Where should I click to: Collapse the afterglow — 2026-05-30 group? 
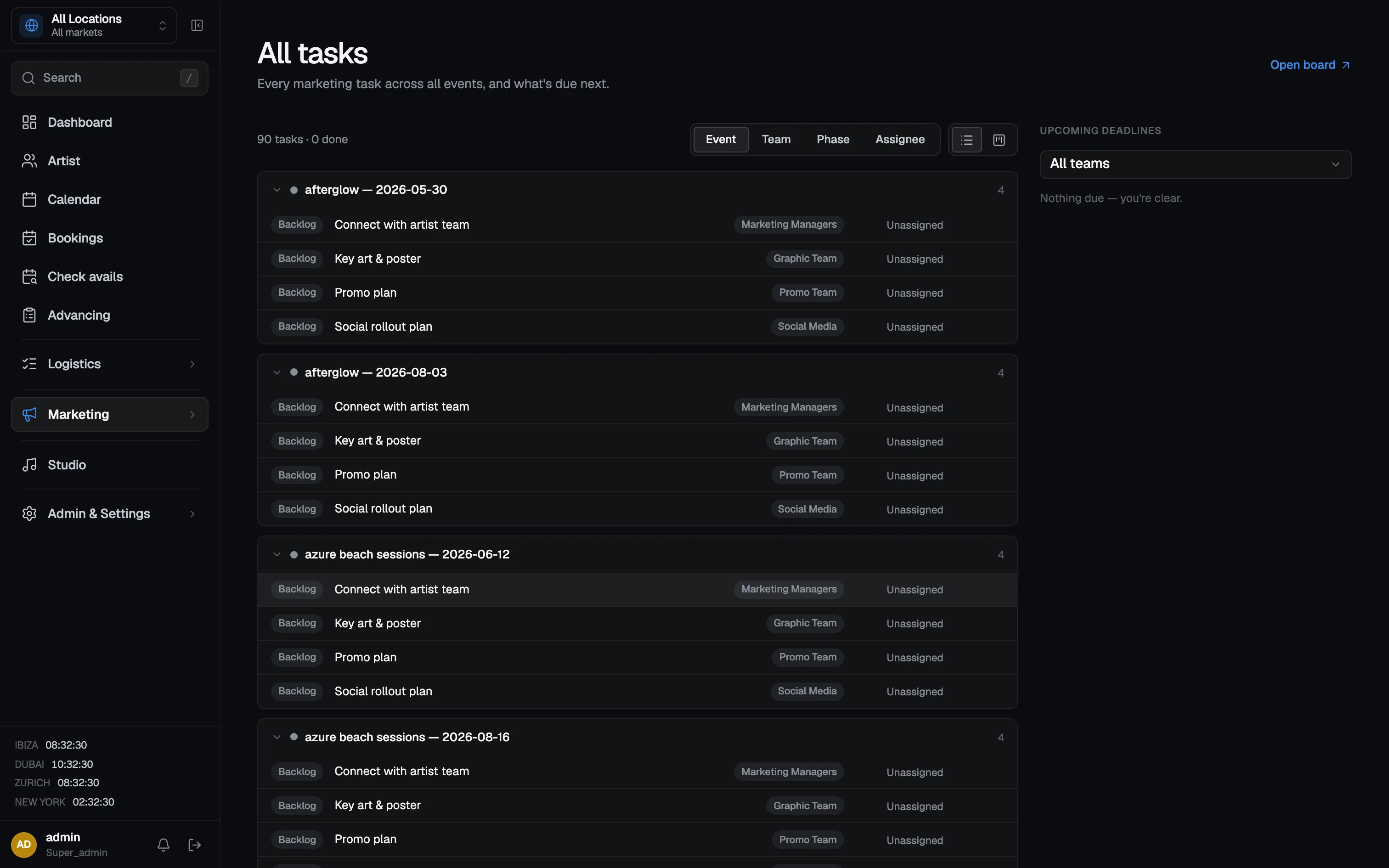point(277,190)
